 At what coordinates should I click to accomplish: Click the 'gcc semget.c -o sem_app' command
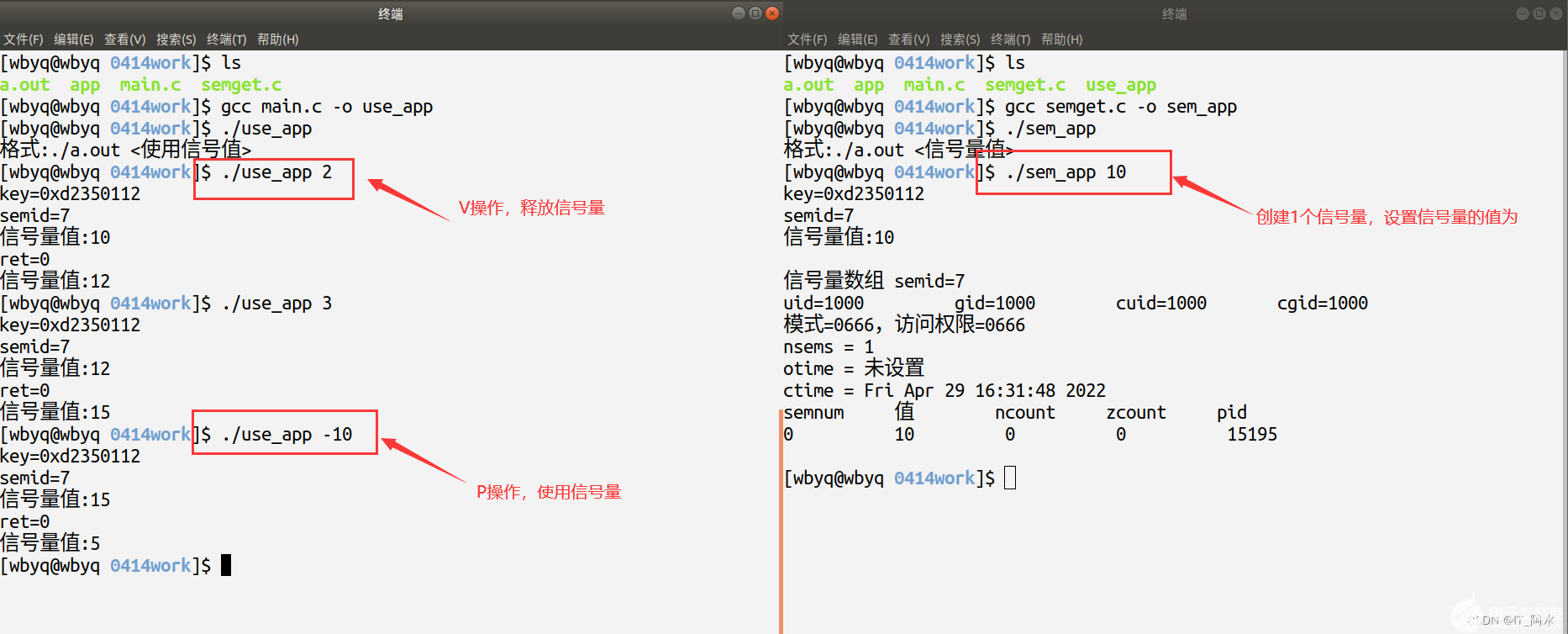click(x=1121, y=107)
